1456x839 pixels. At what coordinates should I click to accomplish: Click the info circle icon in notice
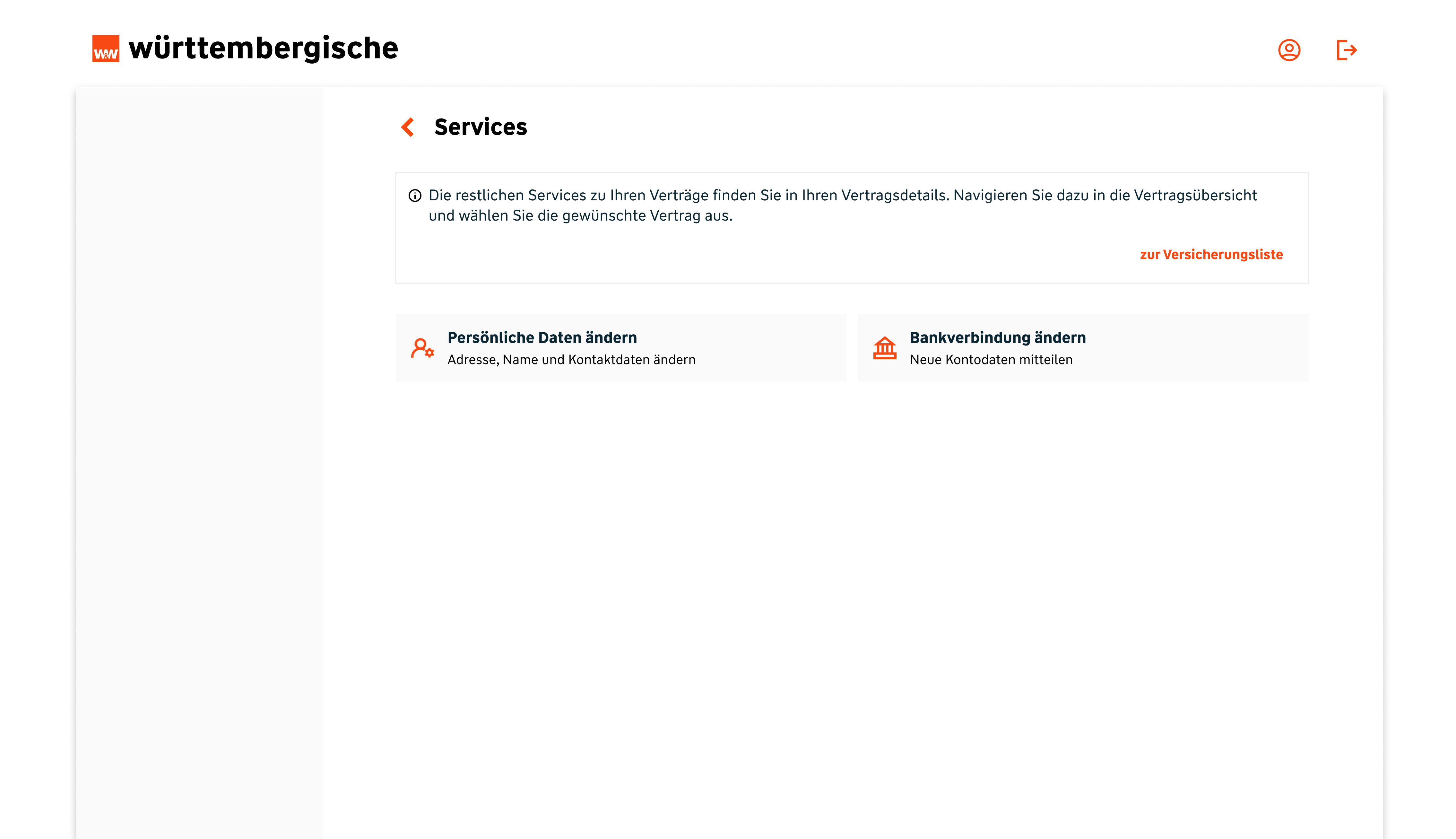pos(415,195)
